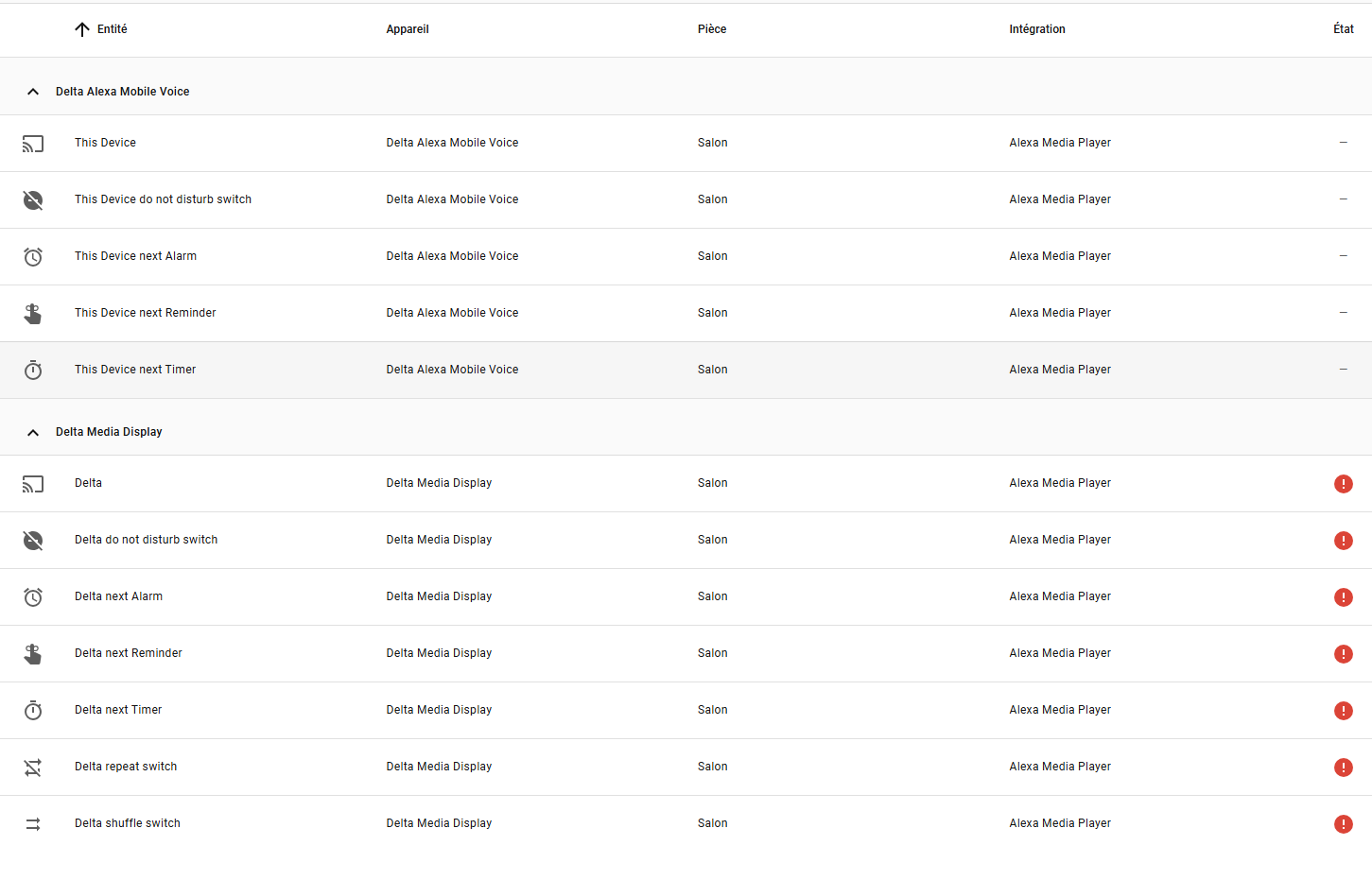This screenshot has width=1372, height=880.
Task: Sort table by Intégration column header
Action: [1036, 29]
